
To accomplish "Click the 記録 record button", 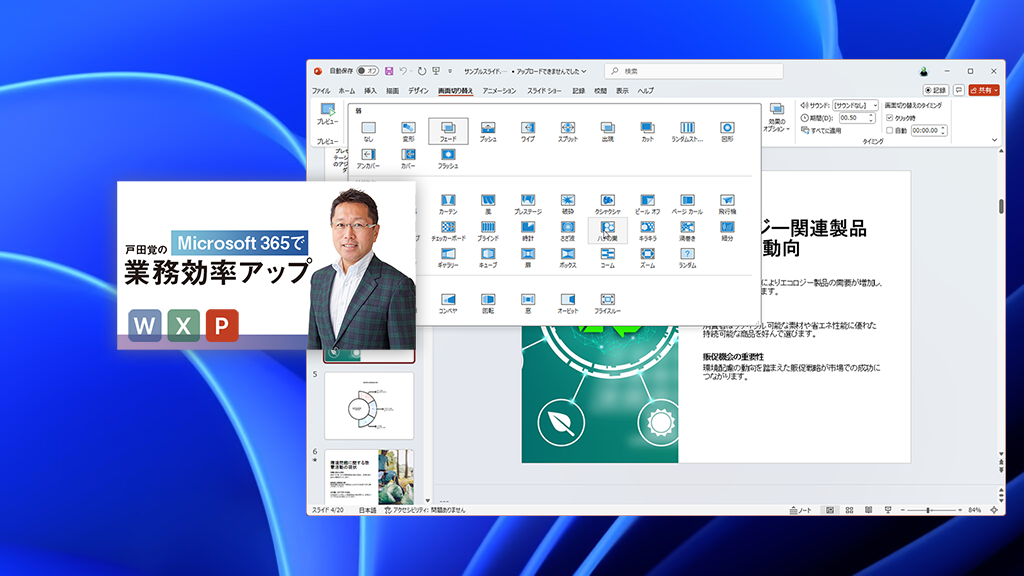I will click(x=936, y=90).
